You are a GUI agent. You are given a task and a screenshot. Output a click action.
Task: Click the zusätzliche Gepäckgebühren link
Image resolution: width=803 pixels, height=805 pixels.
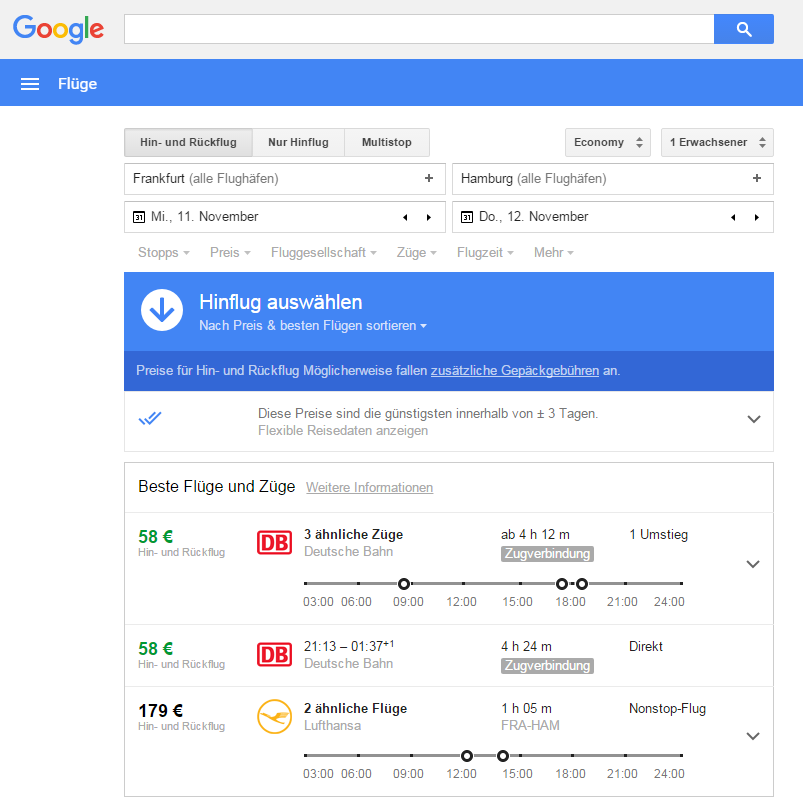click(x=515, y=371)
